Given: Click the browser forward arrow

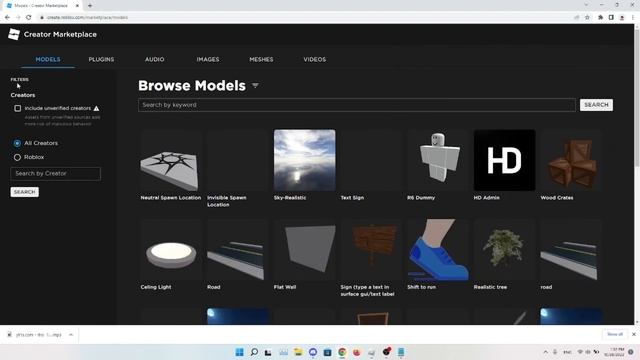Looking at the screenshot, I should tap(18, 18).
